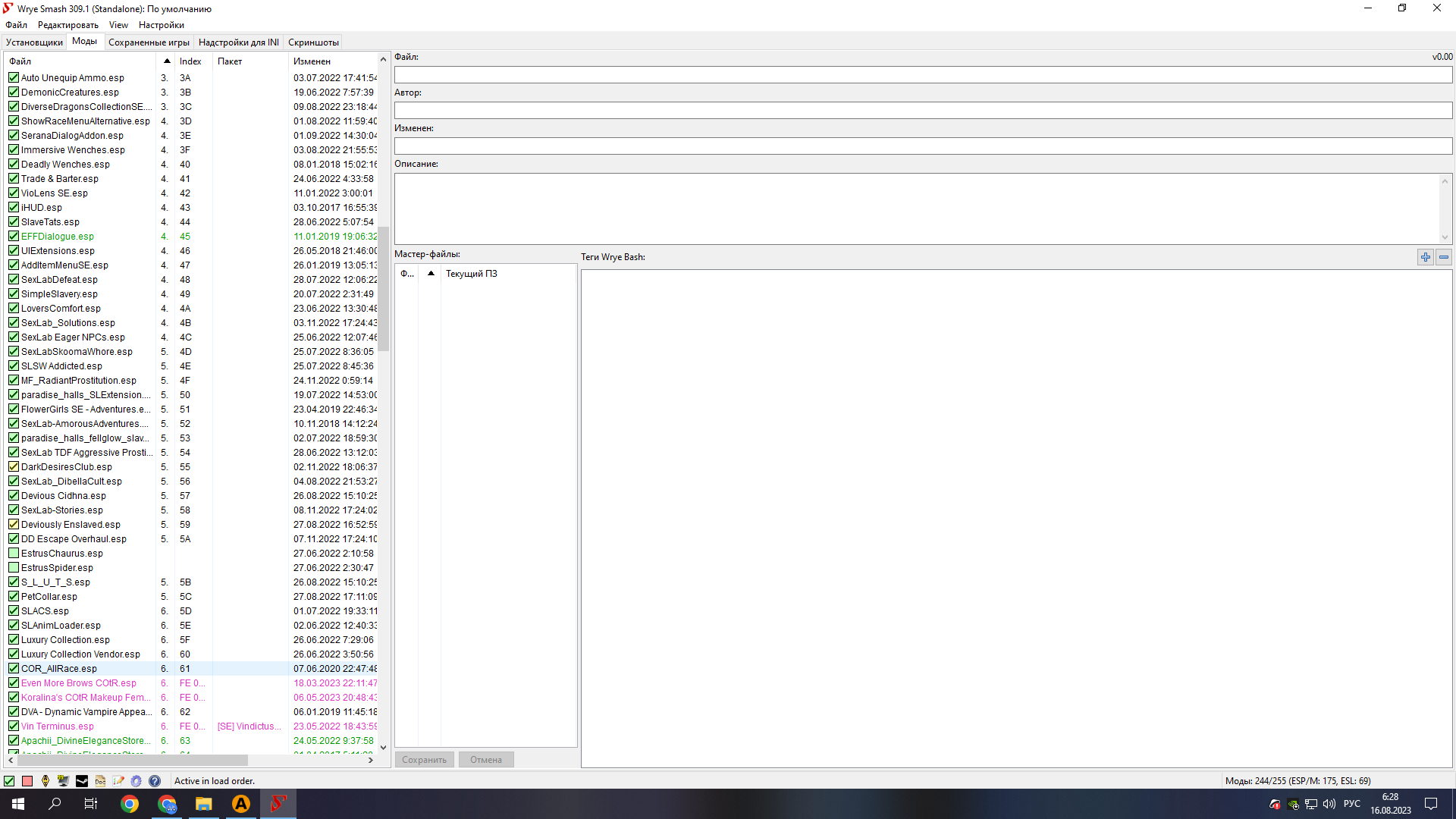Click sort arrow in master files list header
Viewport: 1456px width, 819px height.
click(431, 274)
